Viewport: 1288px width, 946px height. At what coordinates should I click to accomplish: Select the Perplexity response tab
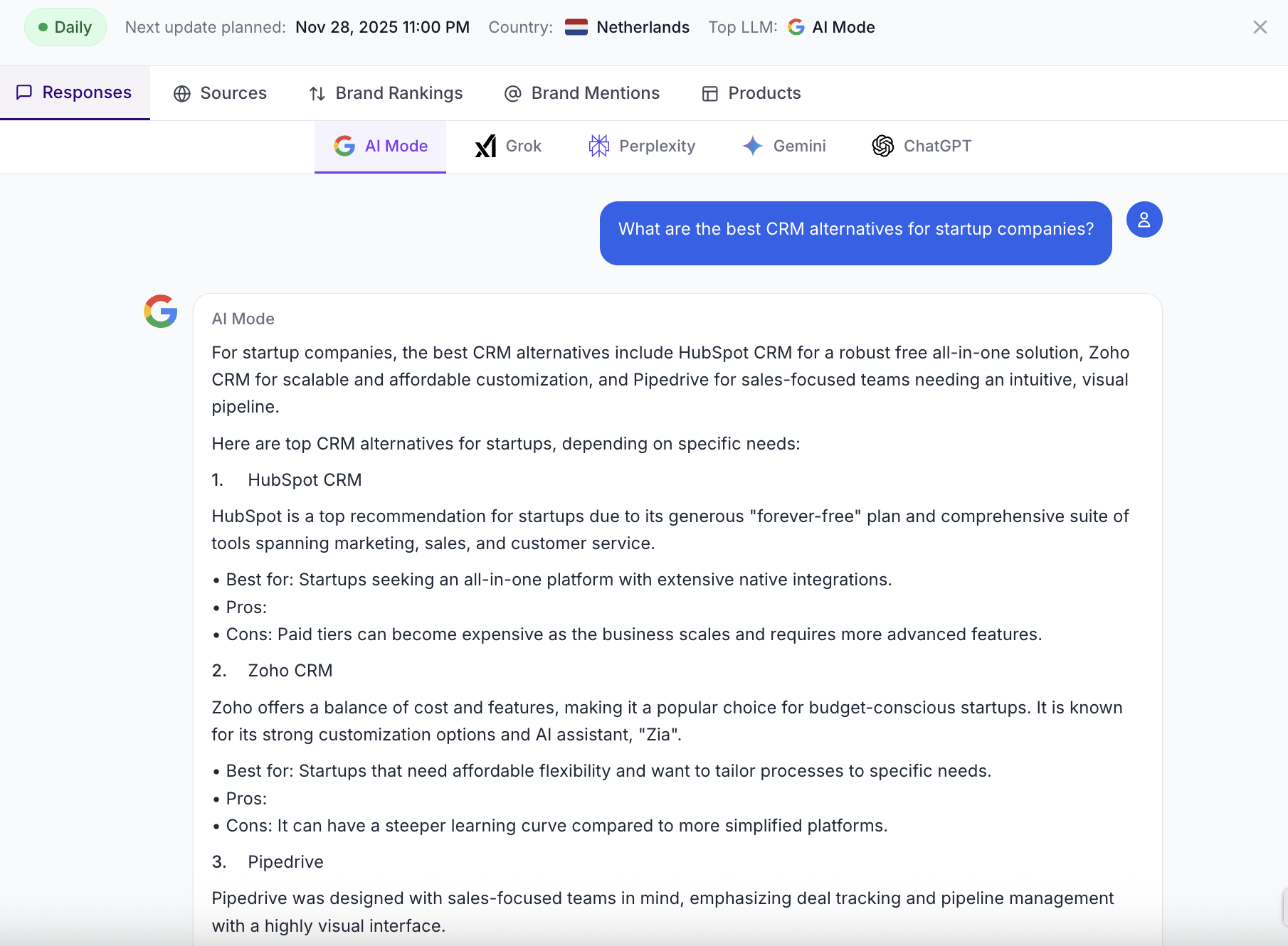(x=656, y=147)
